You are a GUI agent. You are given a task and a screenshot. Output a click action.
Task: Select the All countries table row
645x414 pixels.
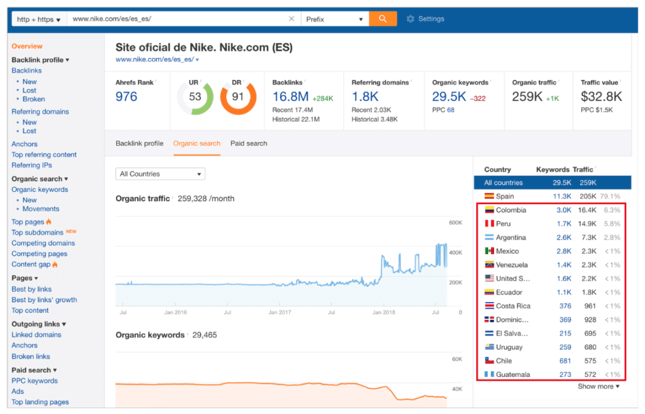[552, 183]
